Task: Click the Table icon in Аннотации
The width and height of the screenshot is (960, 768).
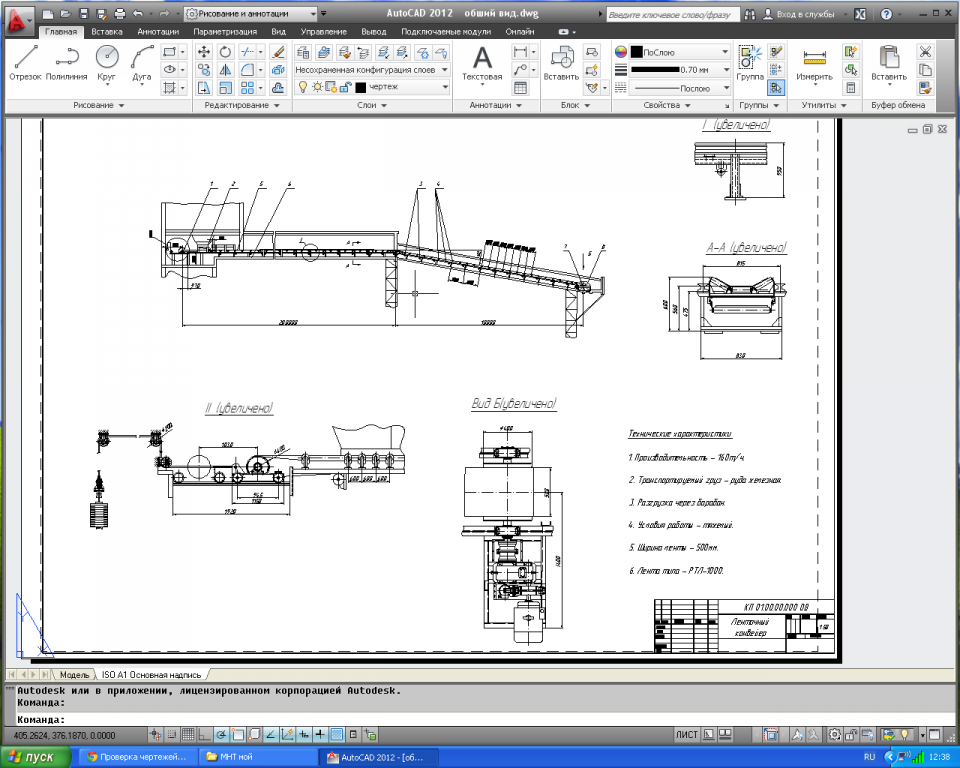Action: click(x=520, y=88)
